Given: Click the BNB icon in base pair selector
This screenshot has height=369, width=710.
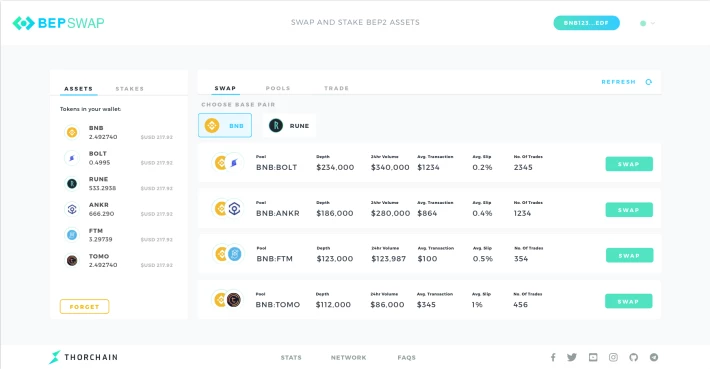Looking at the screenshot, I should (212, 125).
